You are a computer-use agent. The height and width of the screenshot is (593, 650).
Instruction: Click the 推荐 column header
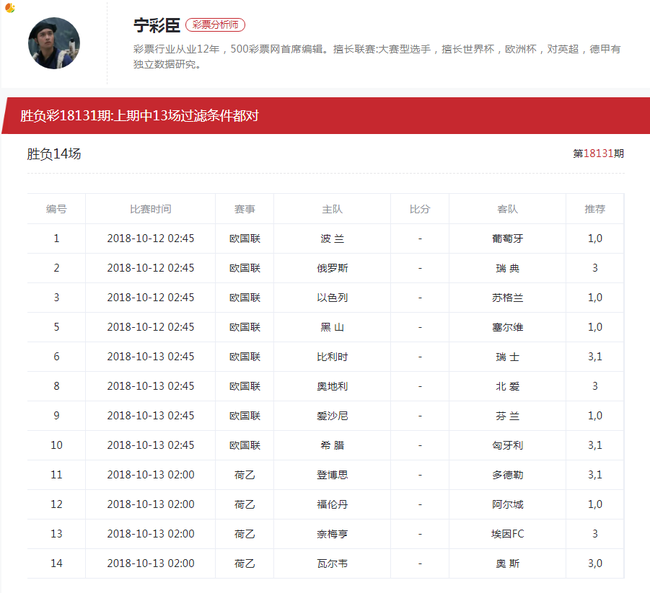click(595, 209)
